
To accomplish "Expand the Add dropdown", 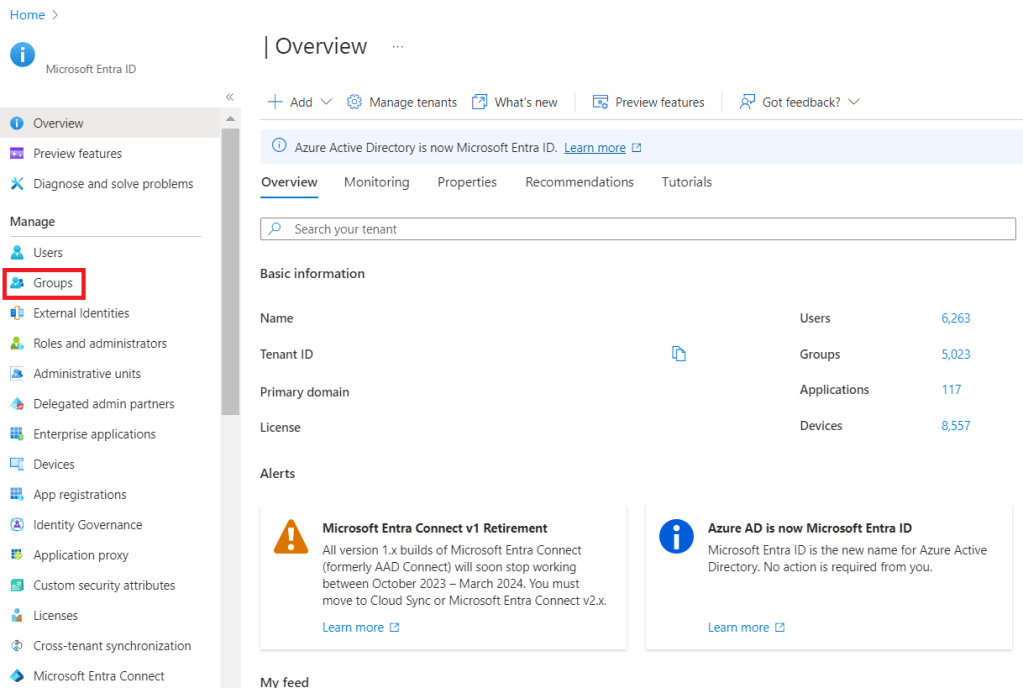I will click(x=298, y=101).
